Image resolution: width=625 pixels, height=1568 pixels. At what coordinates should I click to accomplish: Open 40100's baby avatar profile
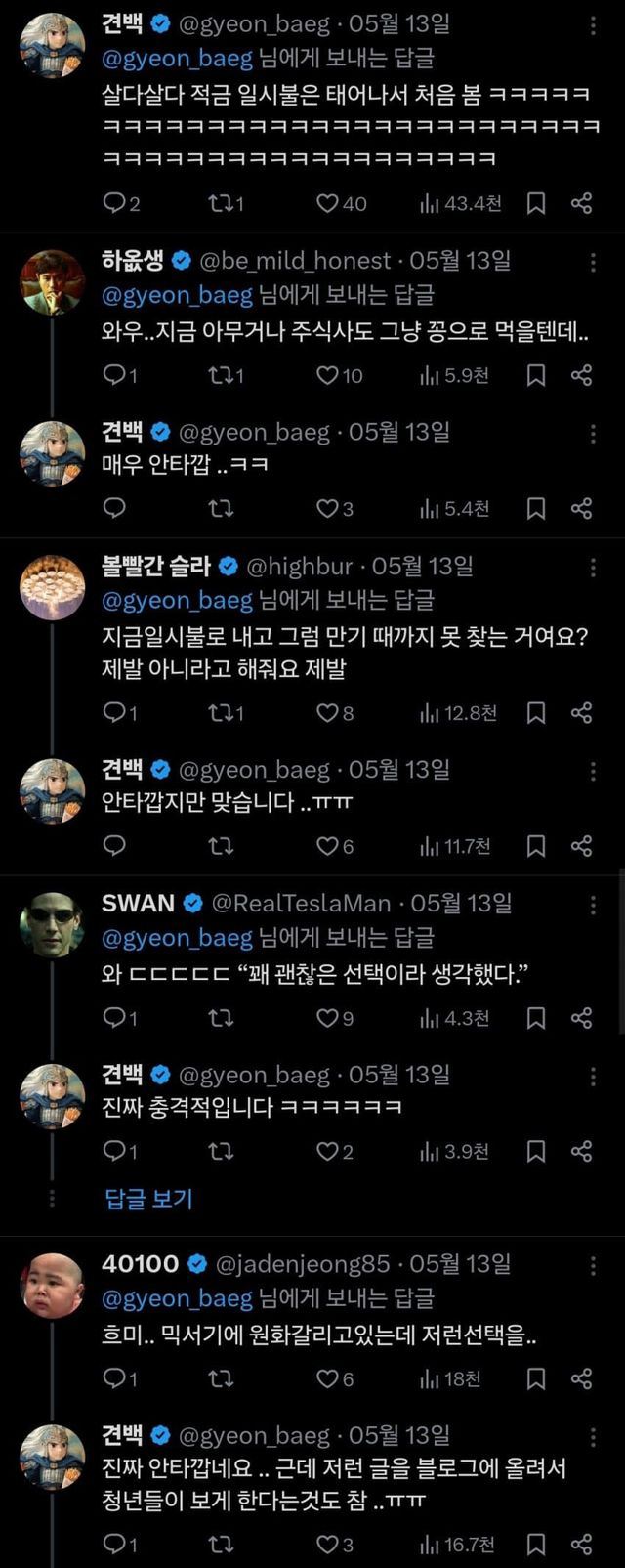point(53,1286)
